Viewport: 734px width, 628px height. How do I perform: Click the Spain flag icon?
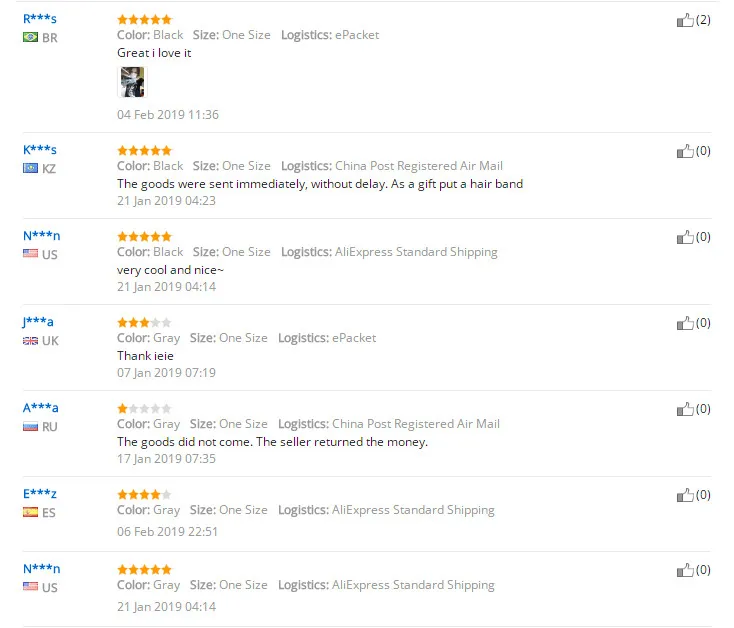[x=30, y=512]
